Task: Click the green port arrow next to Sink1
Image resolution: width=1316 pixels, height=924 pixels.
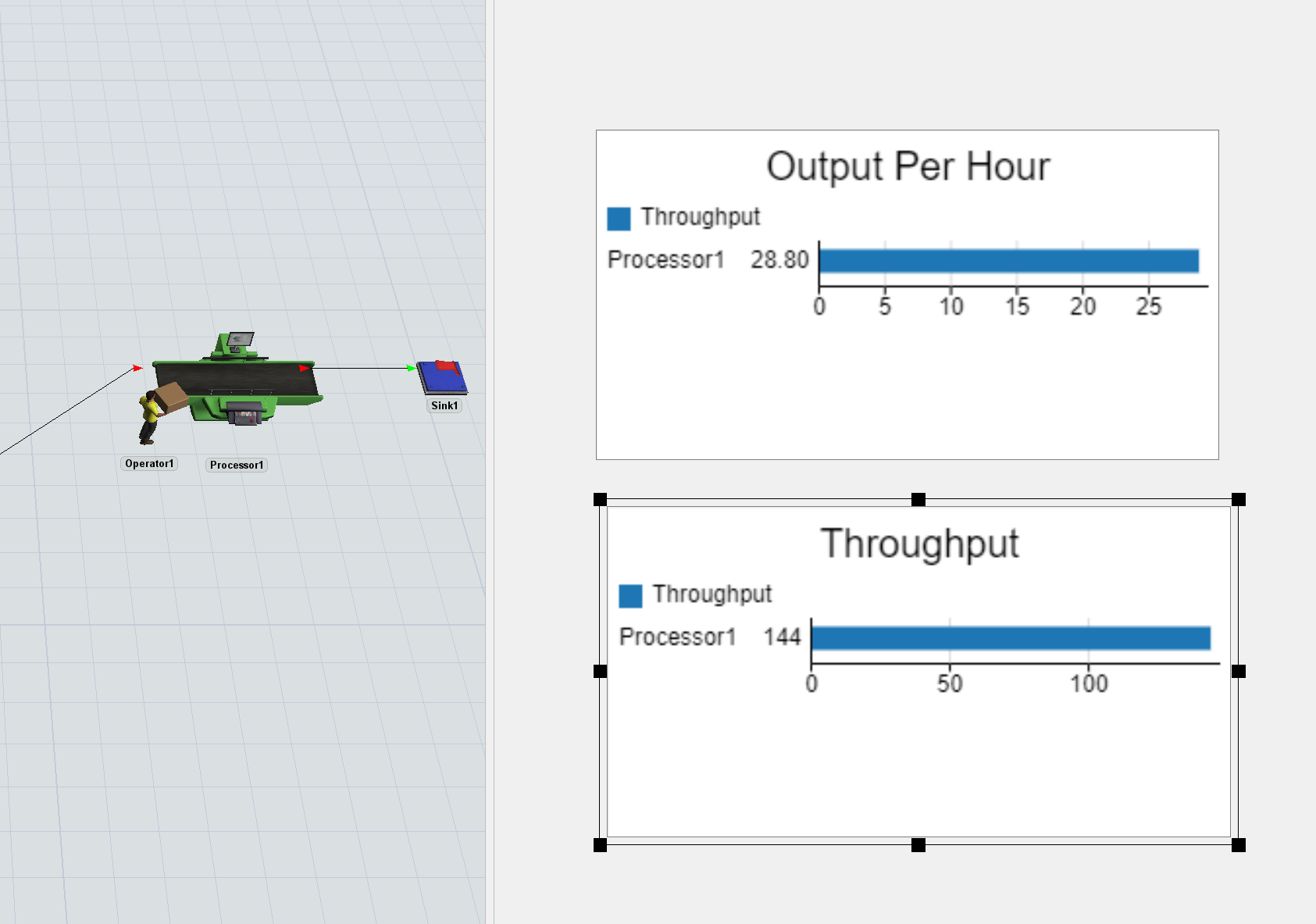Action: [411, 368]
